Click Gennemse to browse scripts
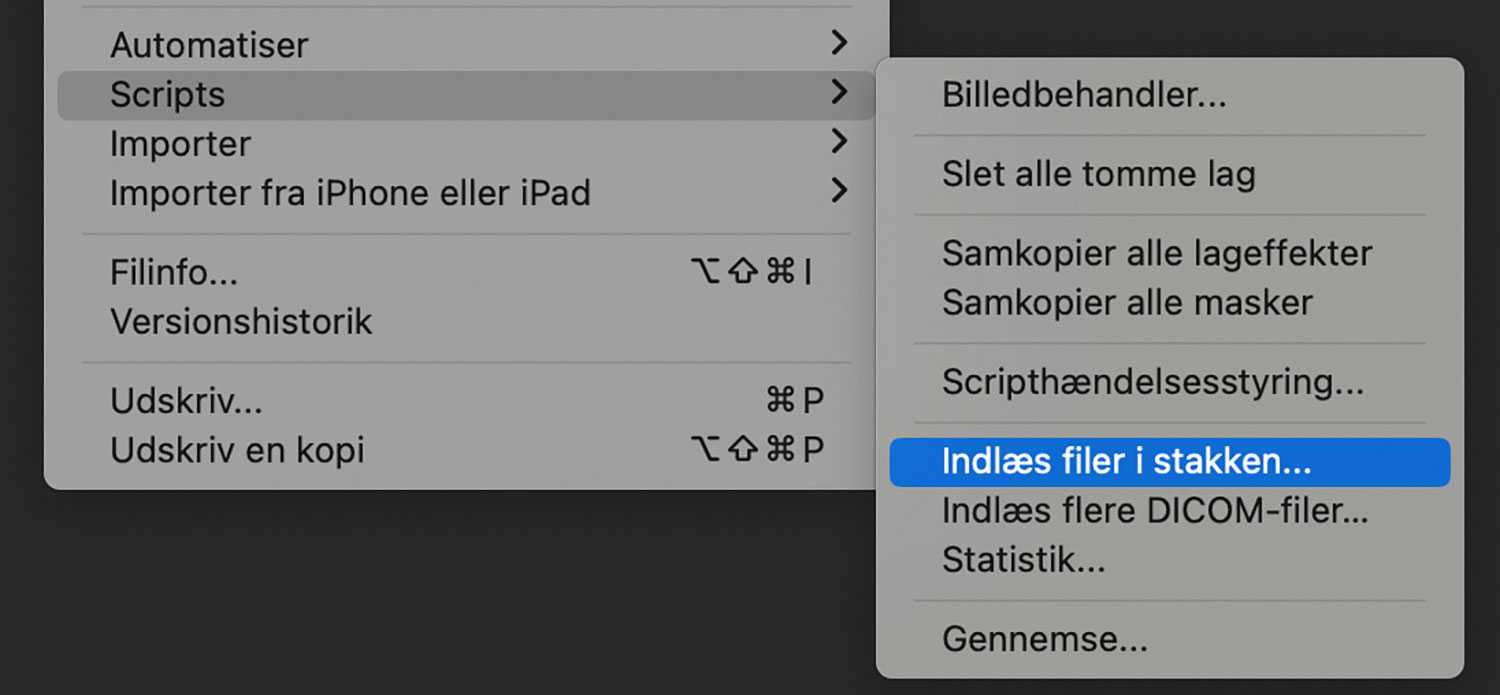 click(x=1044, y=639)
